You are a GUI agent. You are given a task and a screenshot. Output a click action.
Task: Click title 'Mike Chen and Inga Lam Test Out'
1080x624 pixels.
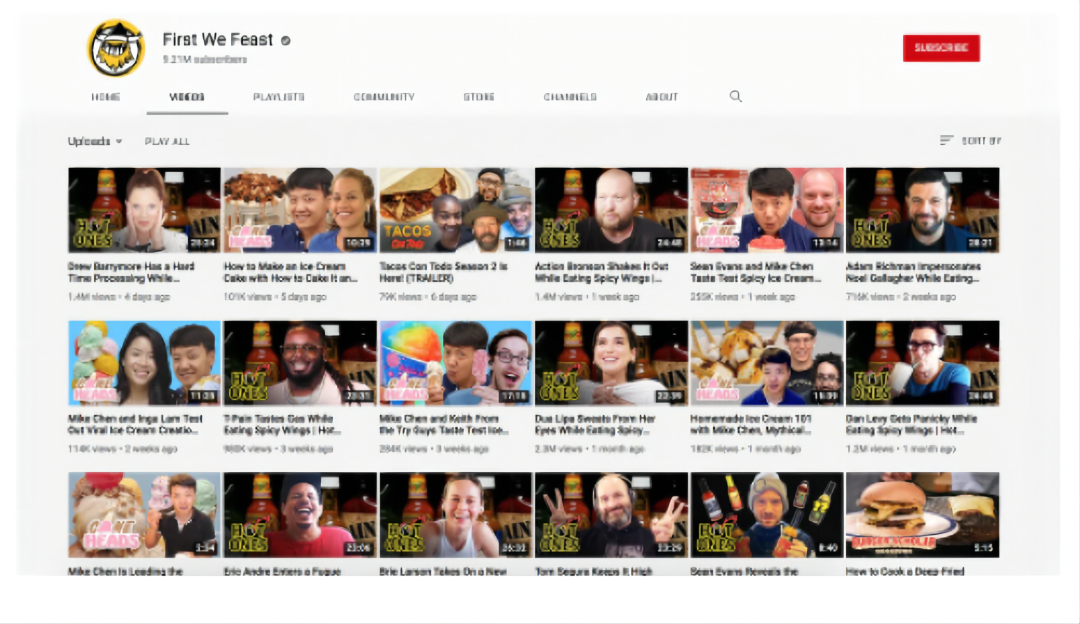click(x=135, y=424)
